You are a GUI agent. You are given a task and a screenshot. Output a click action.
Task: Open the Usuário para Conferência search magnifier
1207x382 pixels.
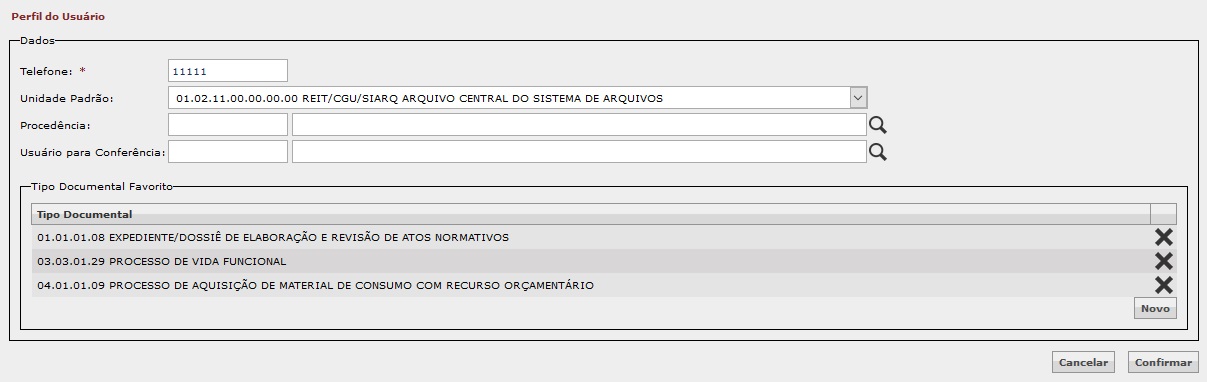click(878, 152)
